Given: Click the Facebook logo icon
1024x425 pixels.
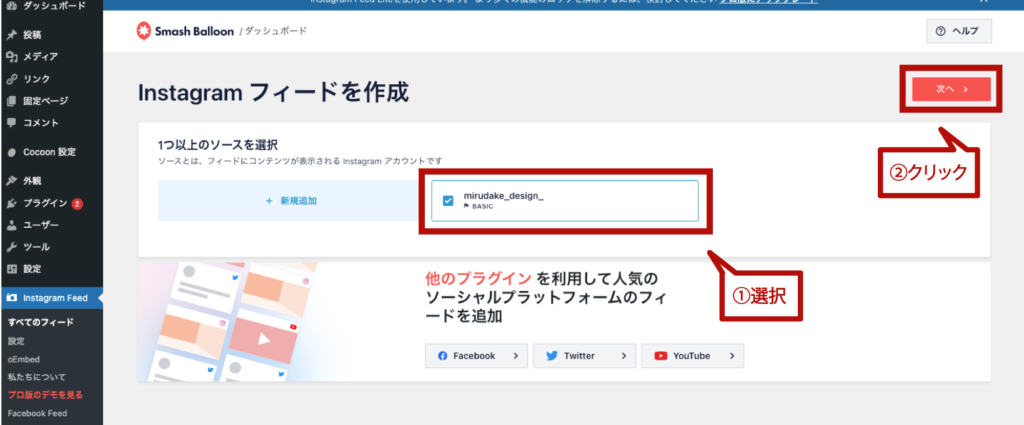Looking at the screenshot, I should 442,356.
